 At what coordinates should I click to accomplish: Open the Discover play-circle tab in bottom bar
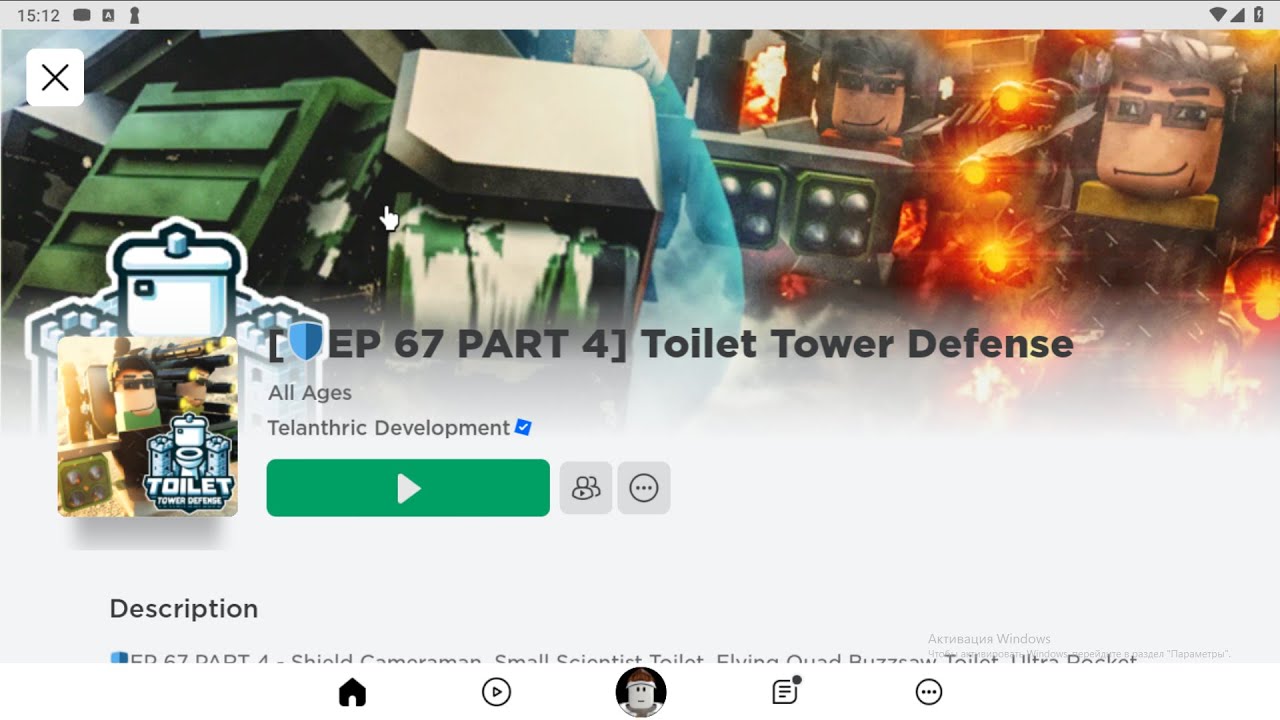(496, 692)
